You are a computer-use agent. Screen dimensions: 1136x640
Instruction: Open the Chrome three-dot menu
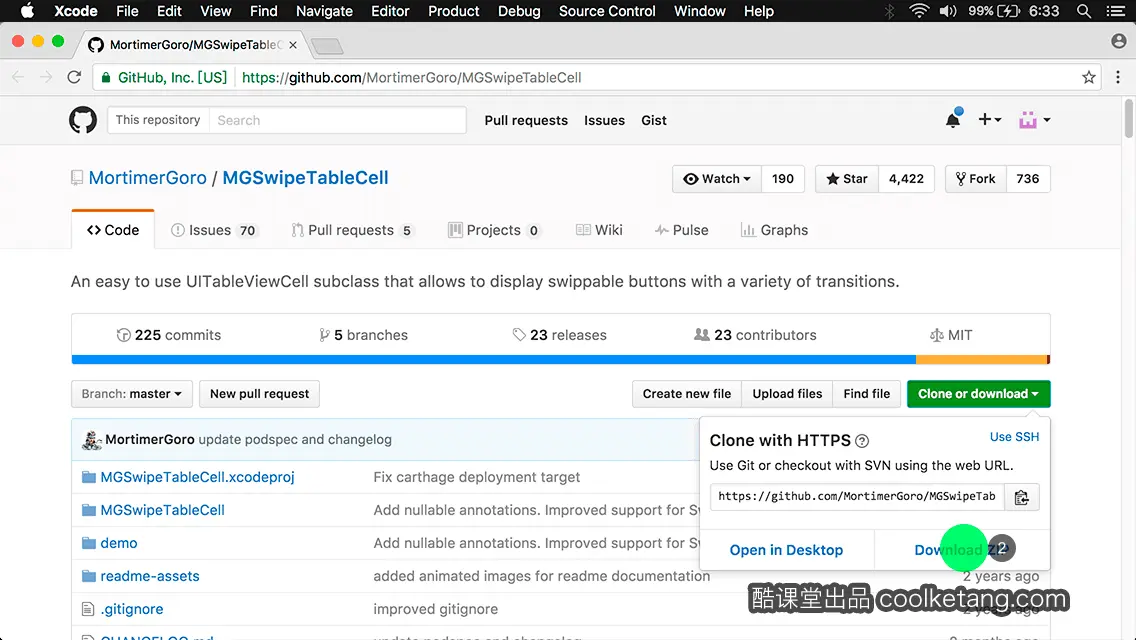(x=1118, y=78)
